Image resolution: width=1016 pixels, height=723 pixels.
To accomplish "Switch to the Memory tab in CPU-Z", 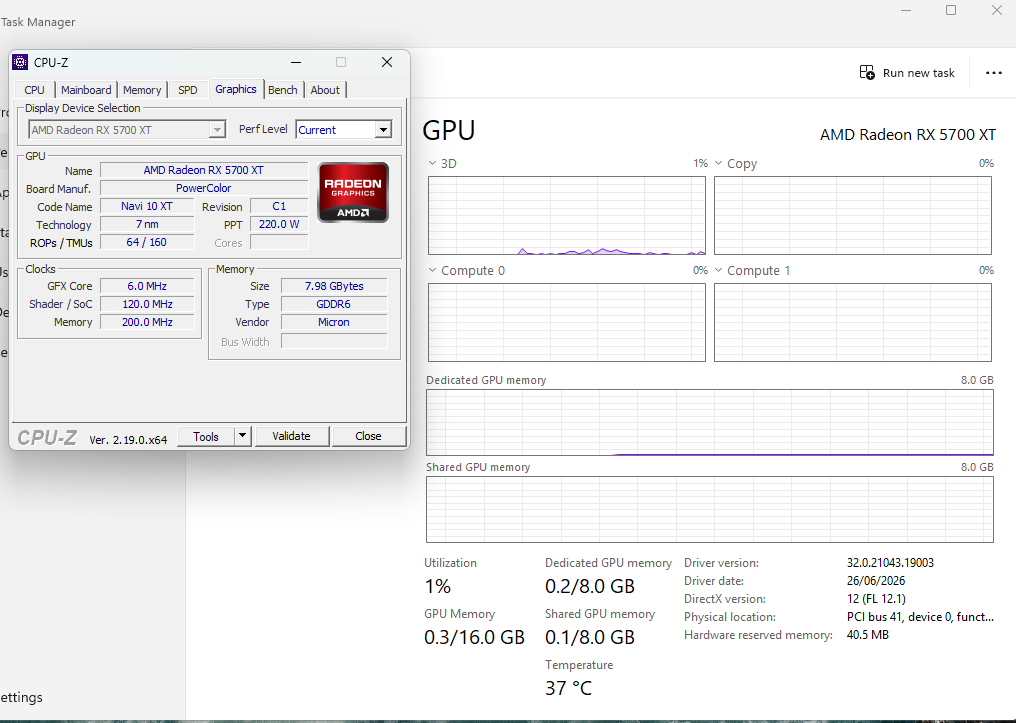I will click(x=142, y=90).
